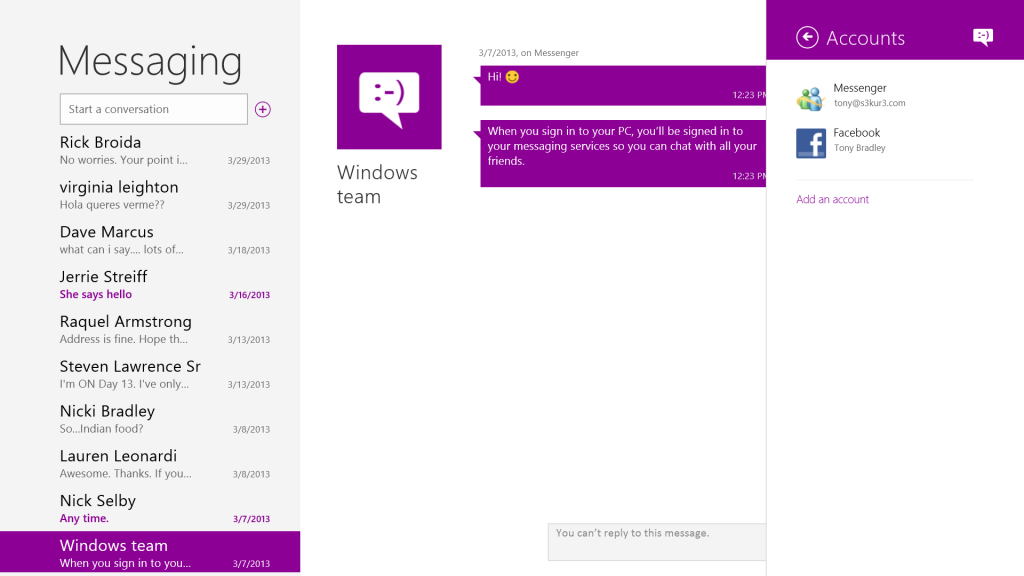The image size is (1024, 576).
Task: Click the Facebook account icon
Action: click(810, 143)
